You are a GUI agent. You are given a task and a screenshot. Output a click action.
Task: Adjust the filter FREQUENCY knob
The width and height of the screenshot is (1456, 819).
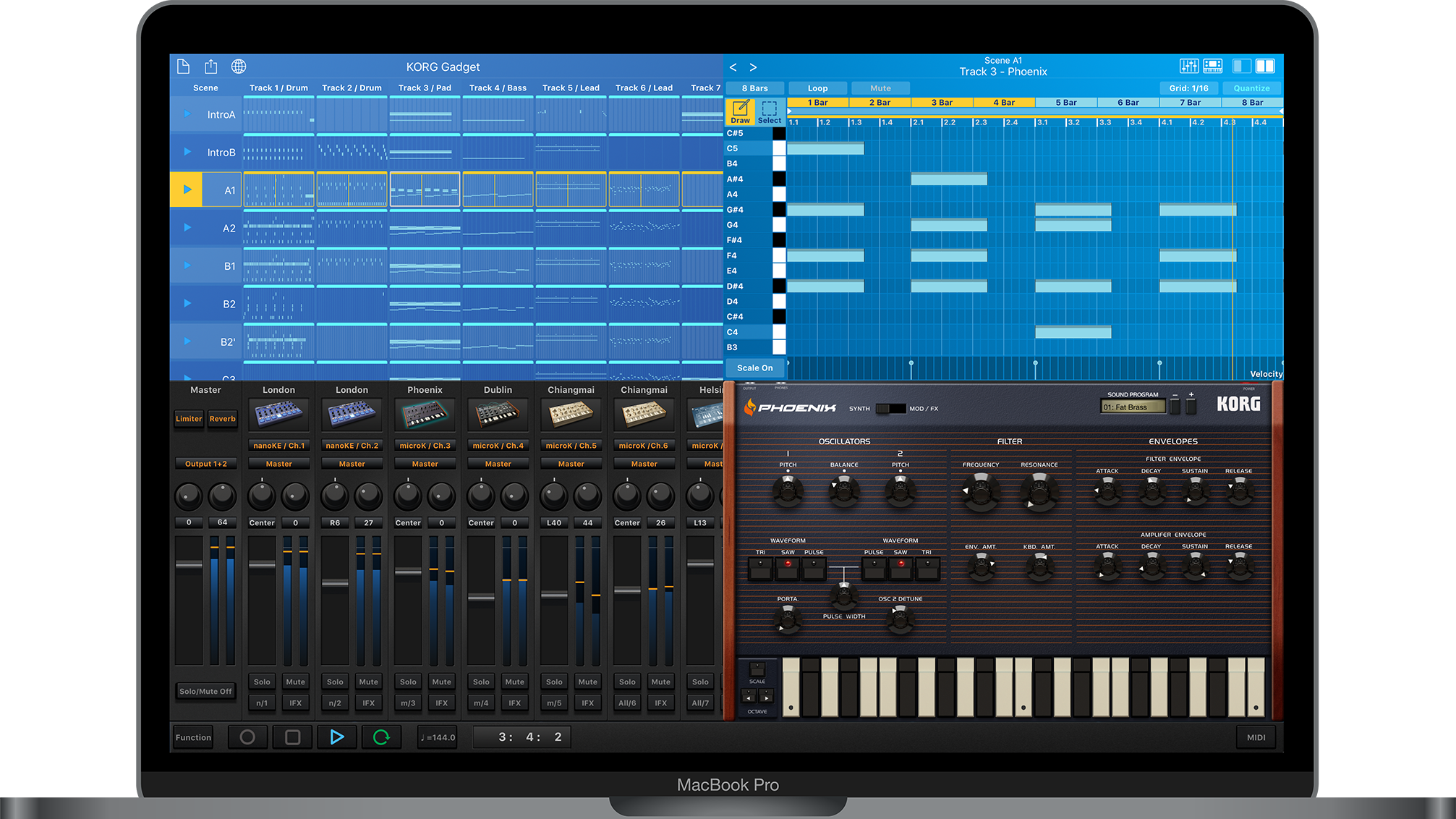pos(981,491)
